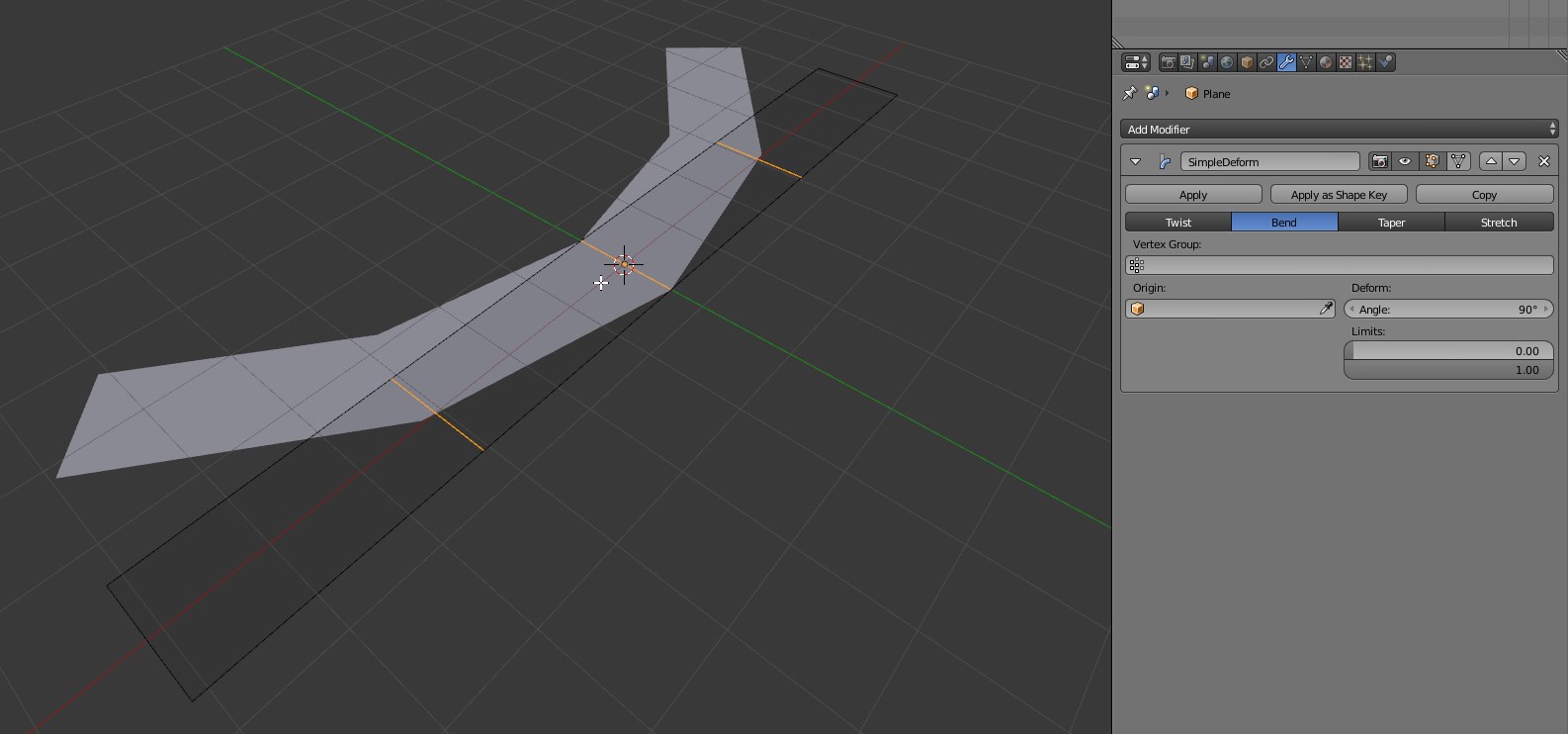Image resolution: width=1568 pixels, height=734 pixels.
Task: Click the scene icon in the breadcrumb
Action: [1152, 93]
